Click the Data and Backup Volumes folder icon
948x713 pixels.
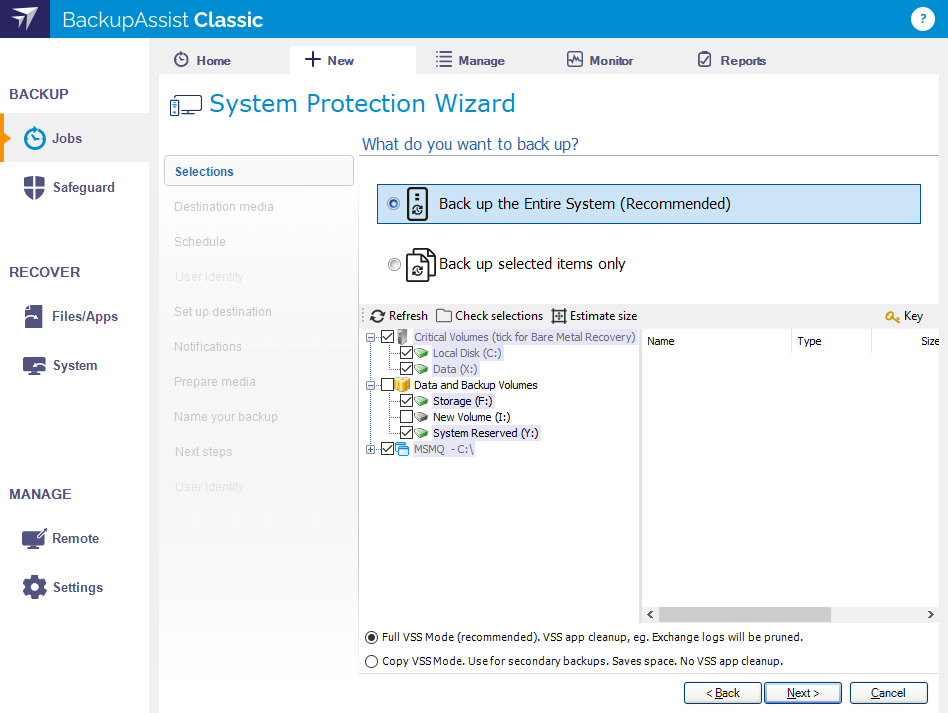403,385
